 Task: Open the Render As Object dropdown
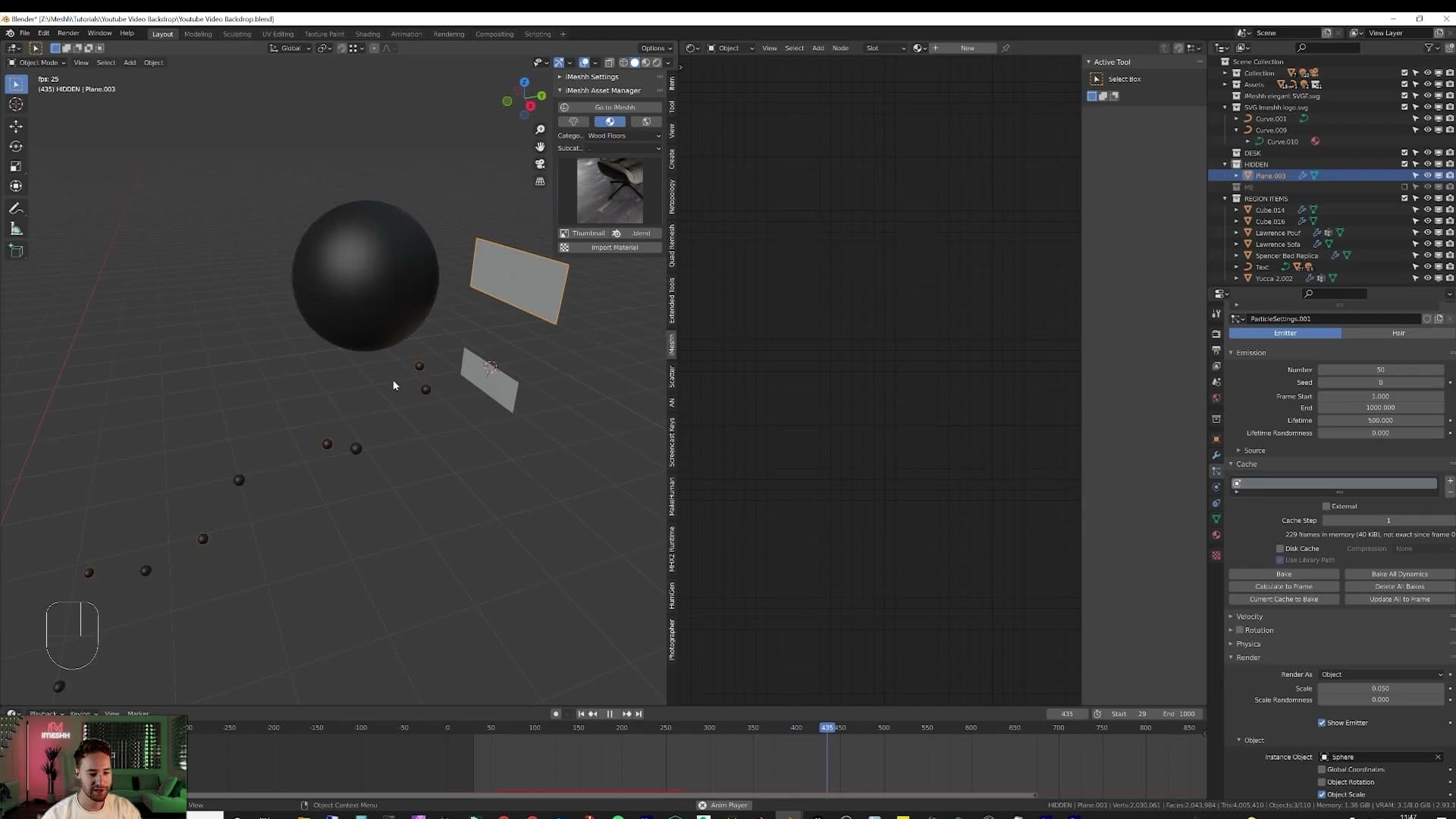click(x=1382, y=674)
